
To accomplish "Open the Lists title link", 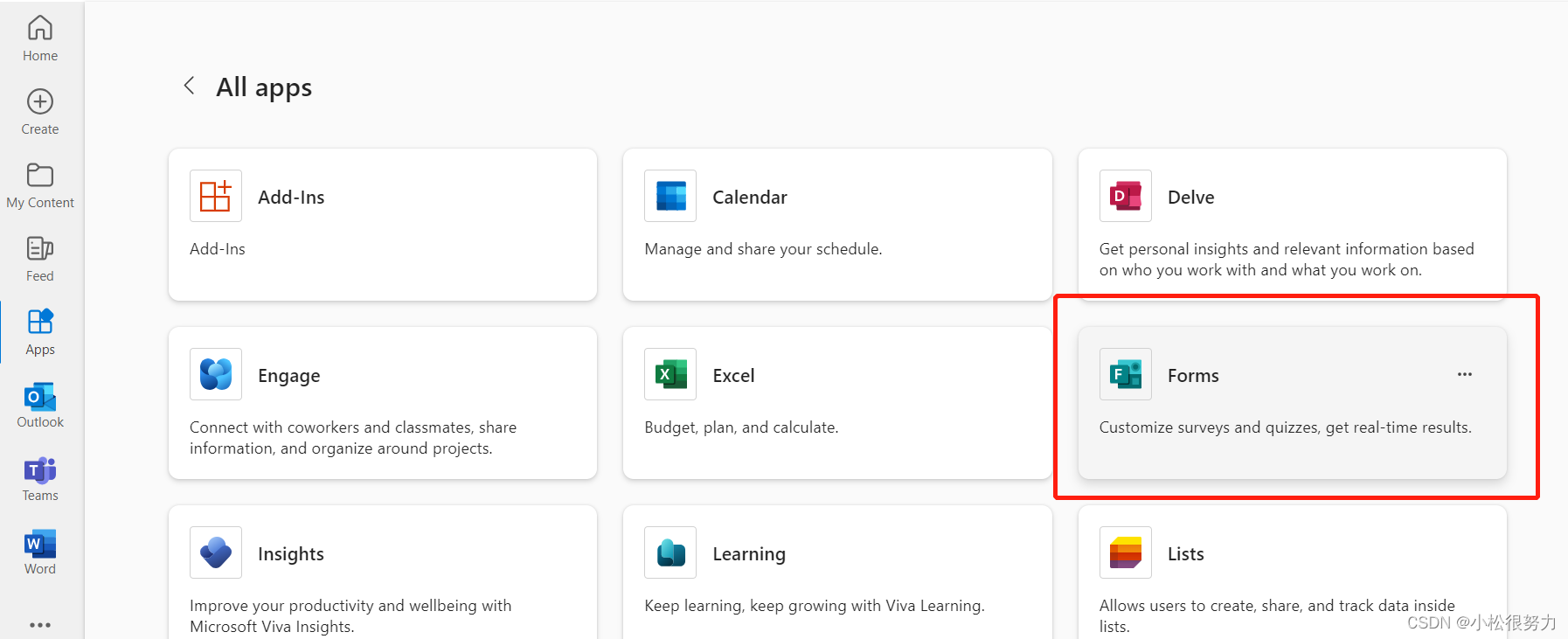I will tap(1186, 554).
